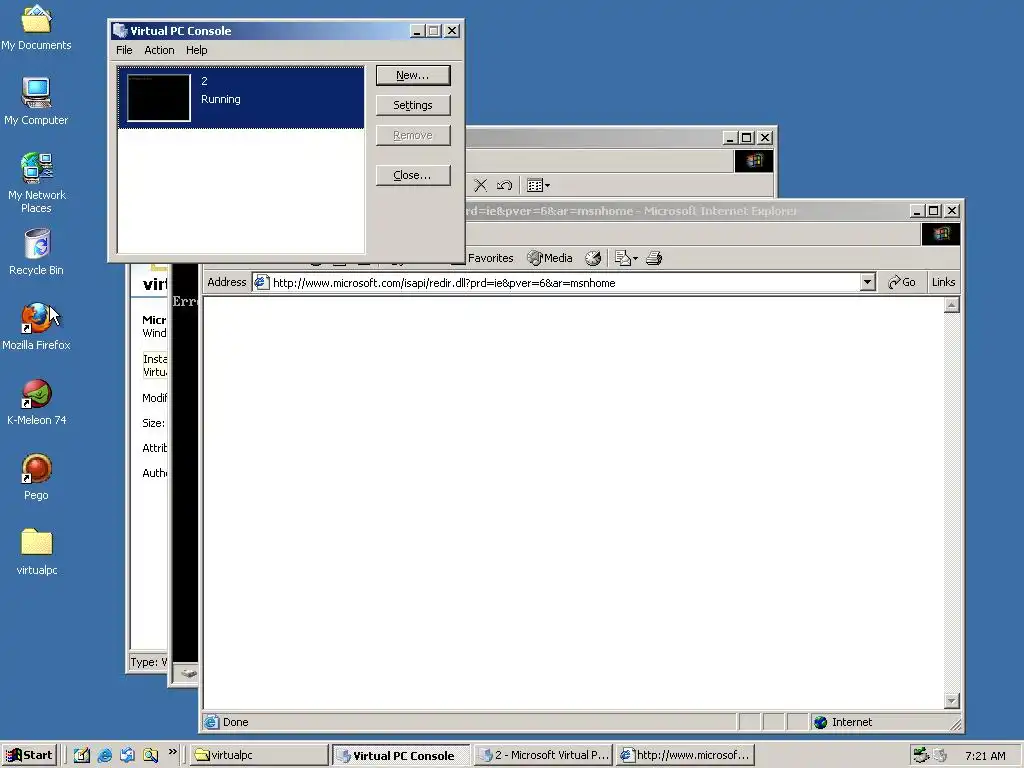Click Favorites in the IE toolbar
The width and height of the screenshot is (1024, 768).
[490, 258]
